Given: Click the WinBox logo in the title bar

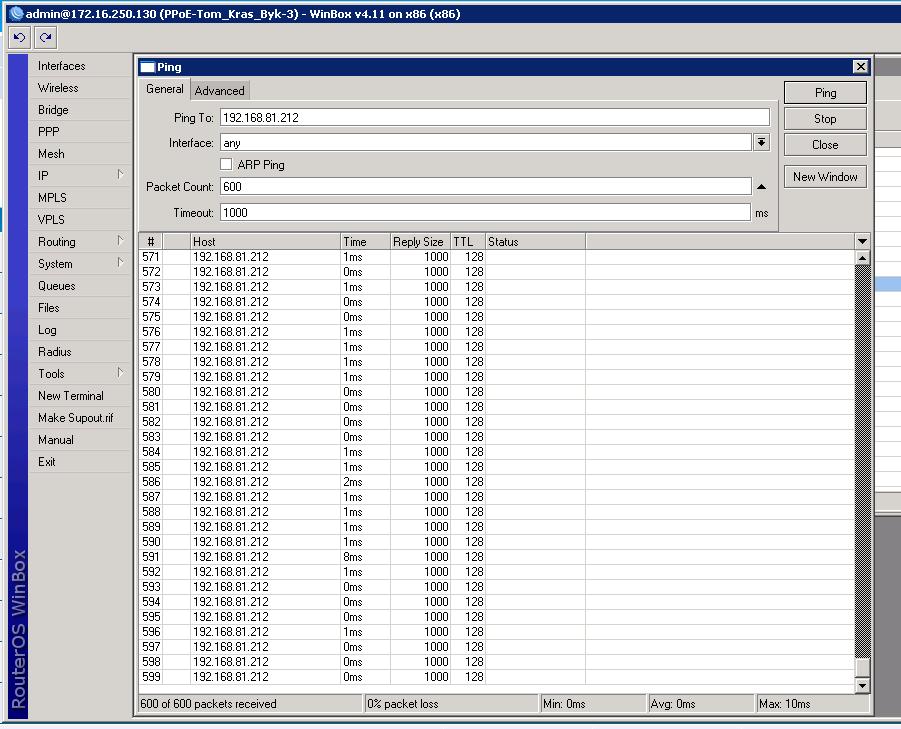Looking at the screenshot, I should click(16, 13).
